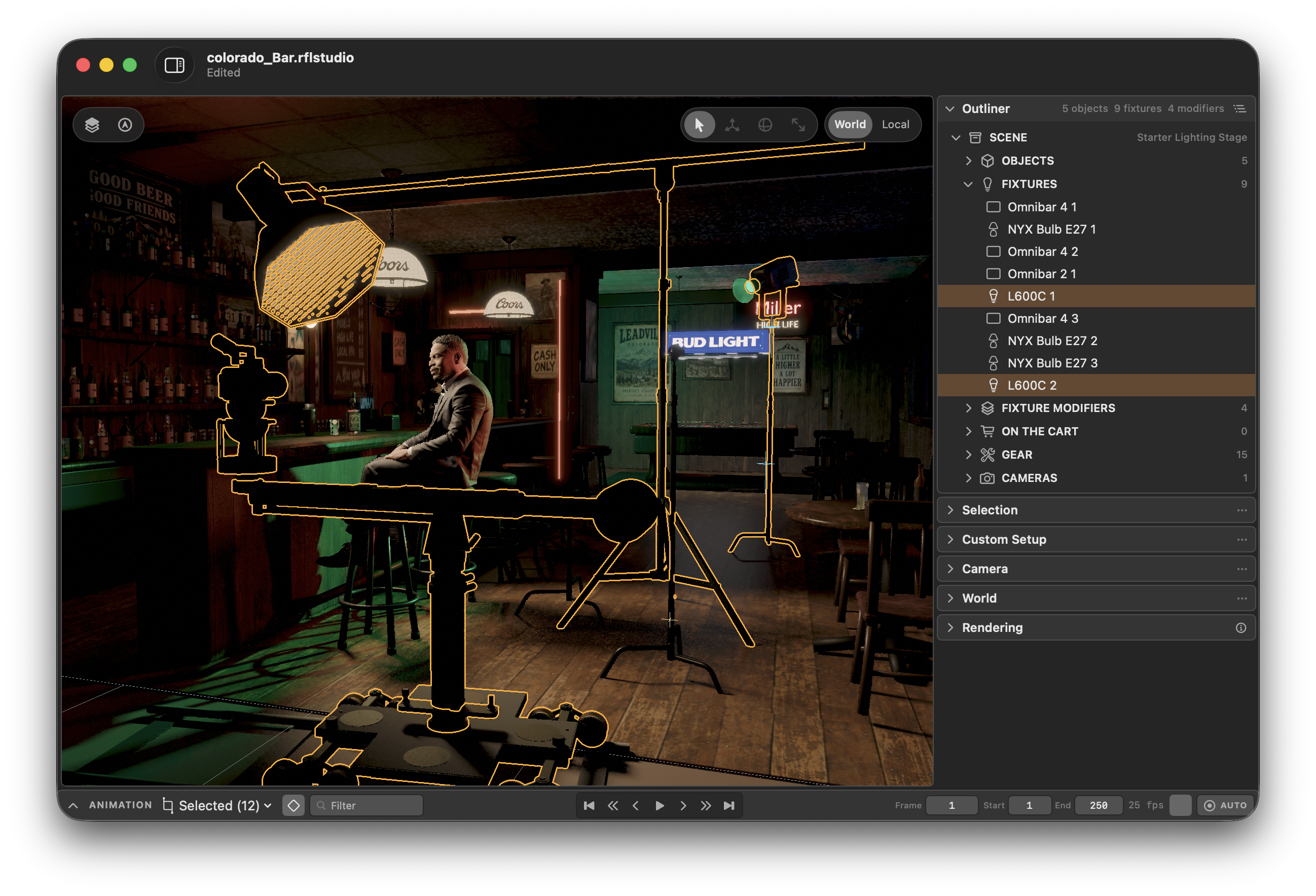Toggle the sidebar panel button
Screen dimensions: 1316x896
click(174, 65)
